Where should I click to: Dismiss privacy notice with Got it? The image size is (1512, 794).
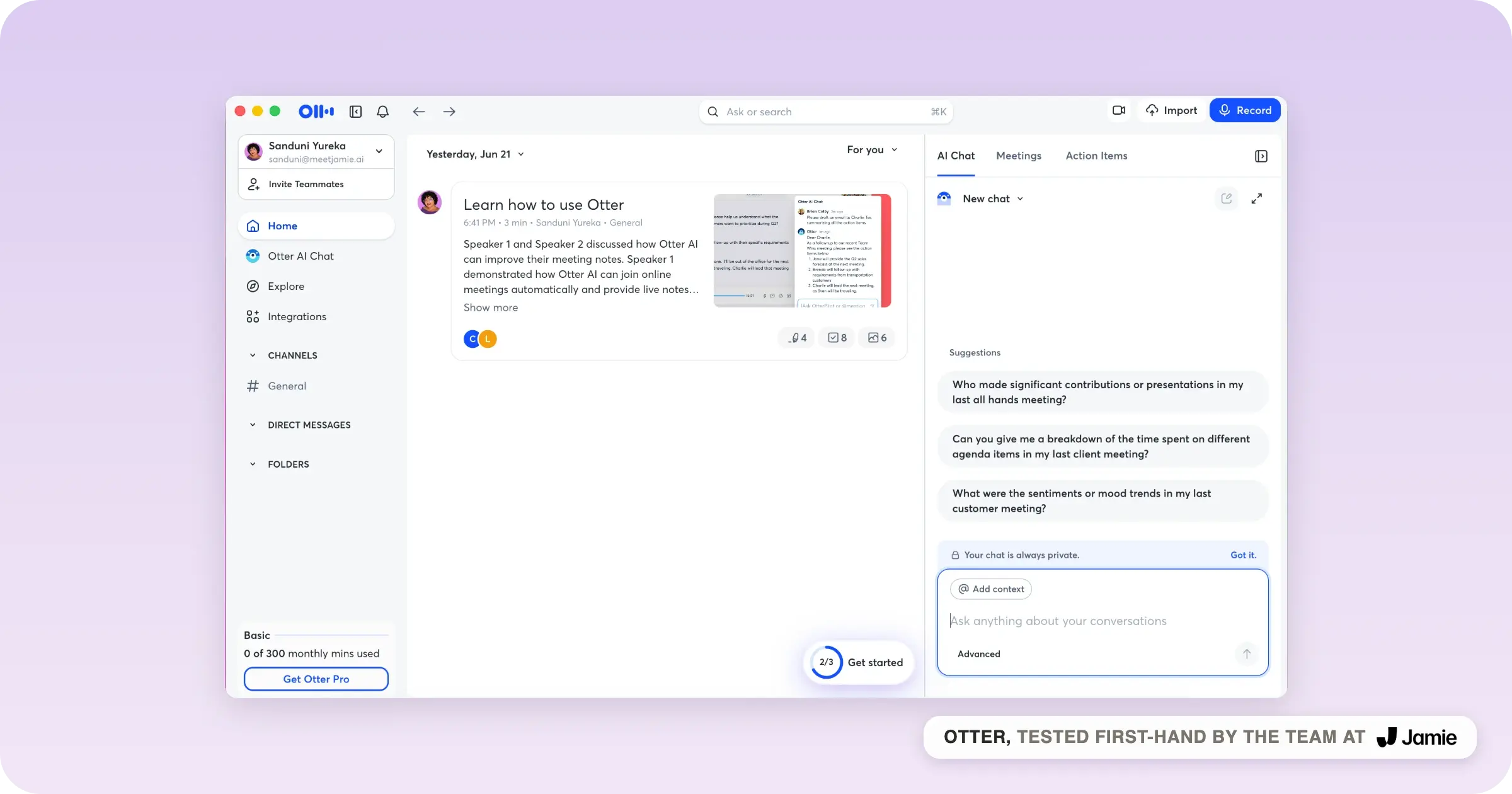(x=1243, y=555)
